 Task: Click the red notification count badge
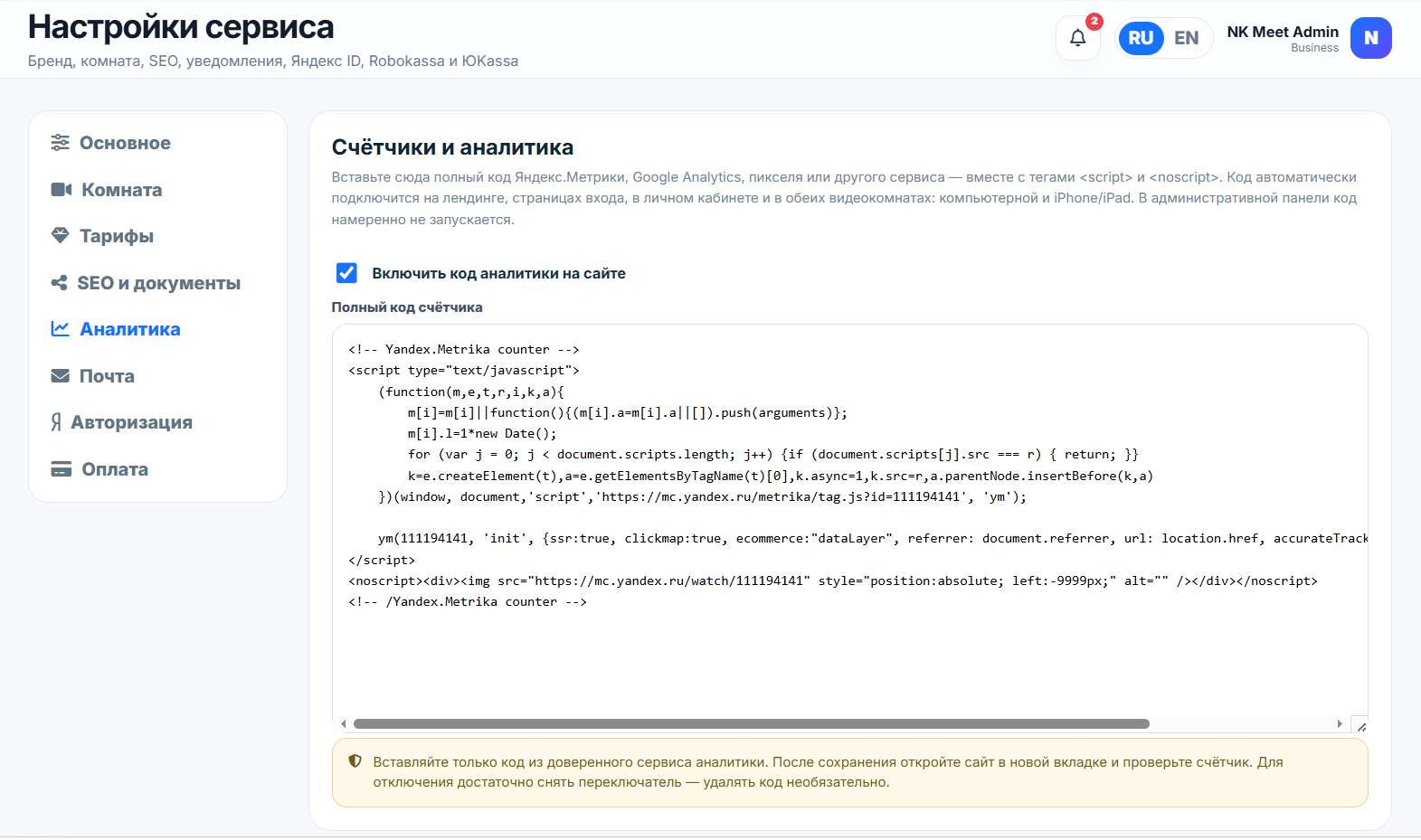[x=1094, y=21]
